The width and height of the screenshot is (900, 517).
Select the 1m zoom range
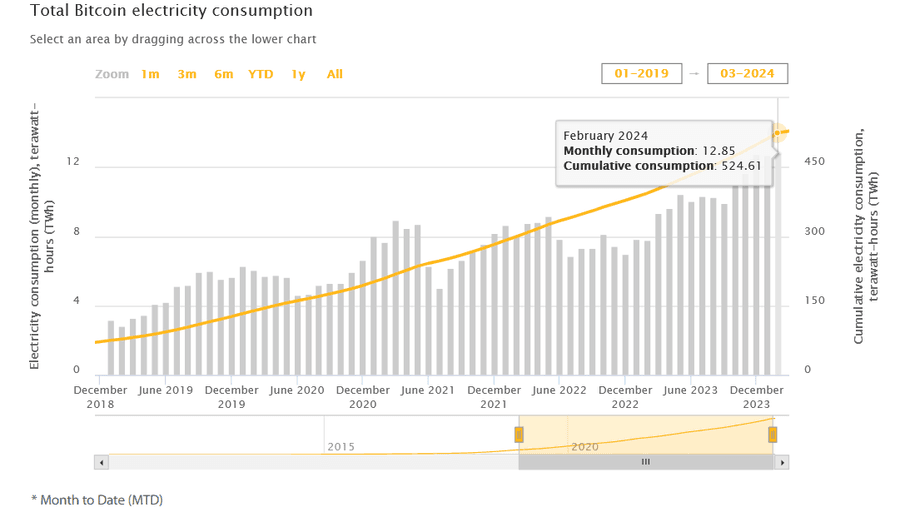(150, 74)
